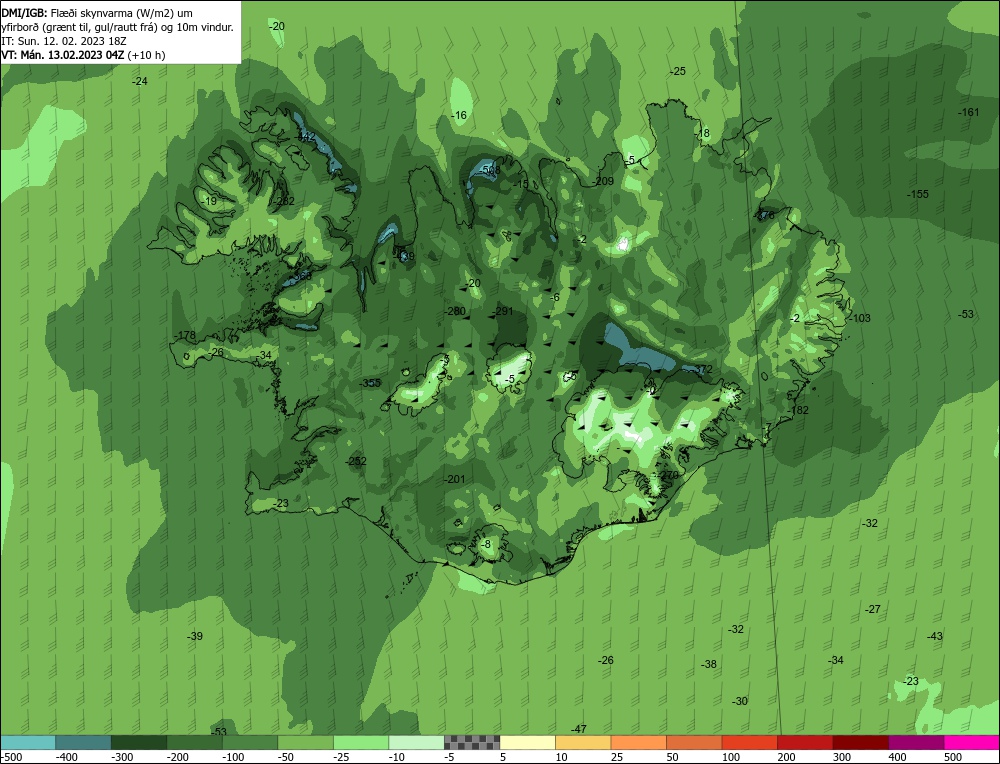Viewport: 1000px width, 764px height.
Task: Click the "IT: Sun. 12. 02. 2023 18Z" line
Action: 64,41
